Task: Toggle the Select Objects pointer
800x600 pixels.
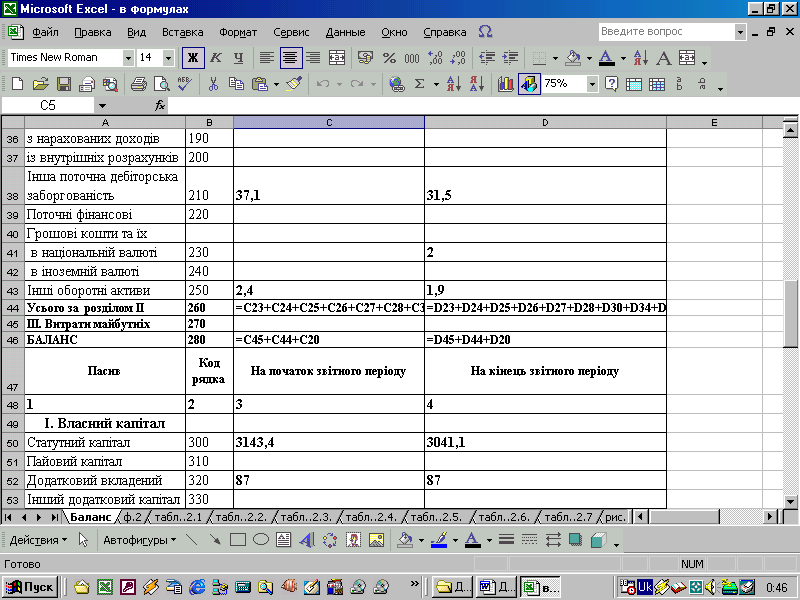Action: 83,540
